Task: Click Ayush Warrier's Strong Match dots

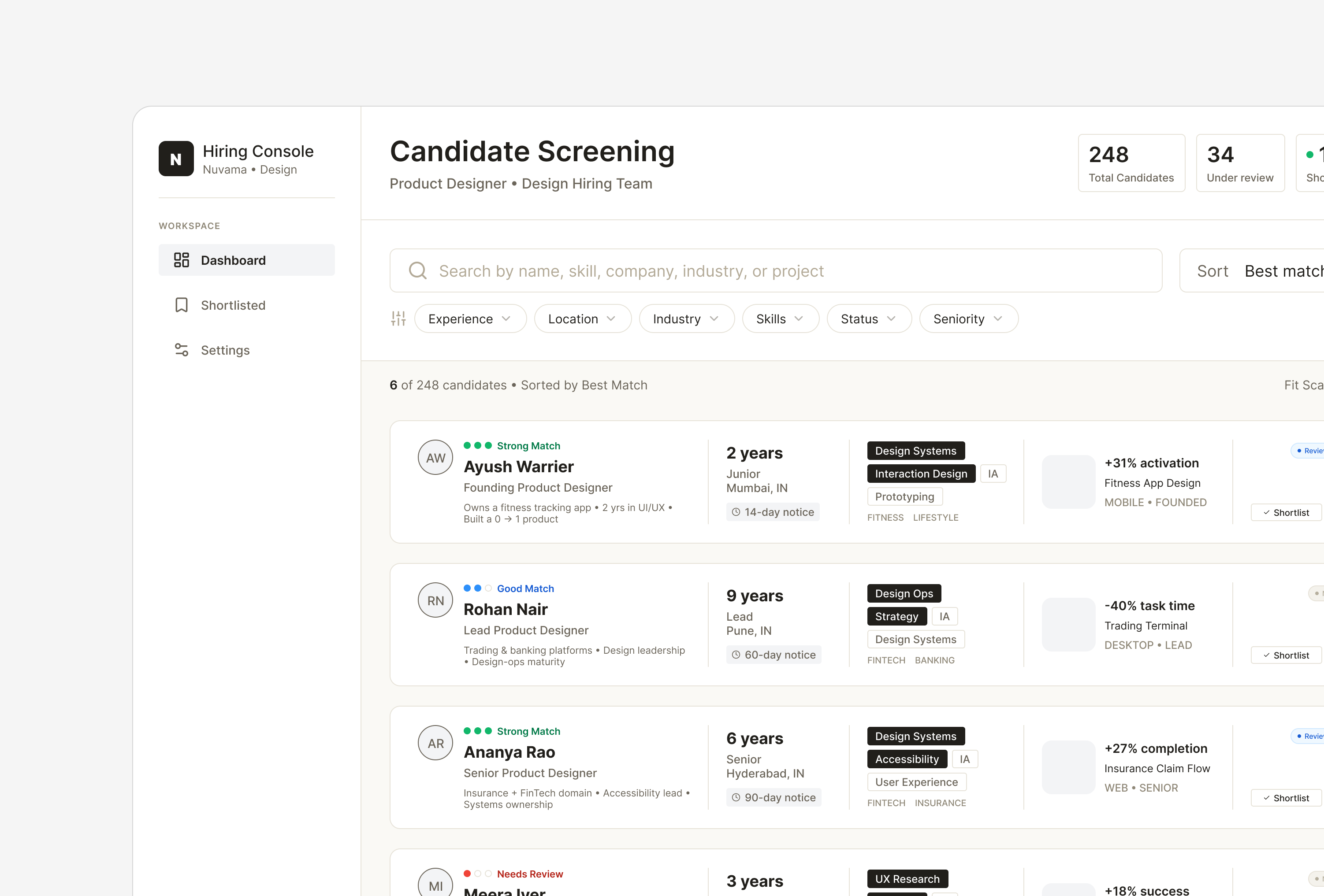Action: 477,446
